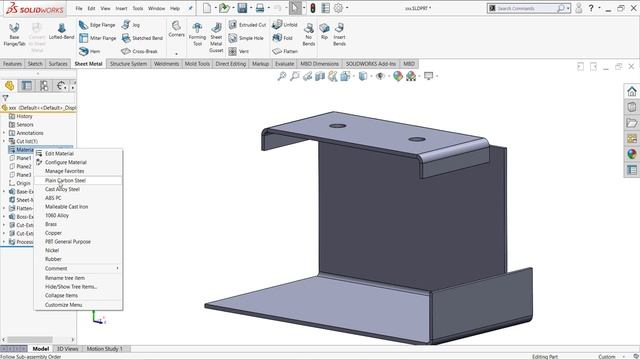640x360 pixels.
Task: Open the Evaluate tab
Action: click(x=284, y=64)
